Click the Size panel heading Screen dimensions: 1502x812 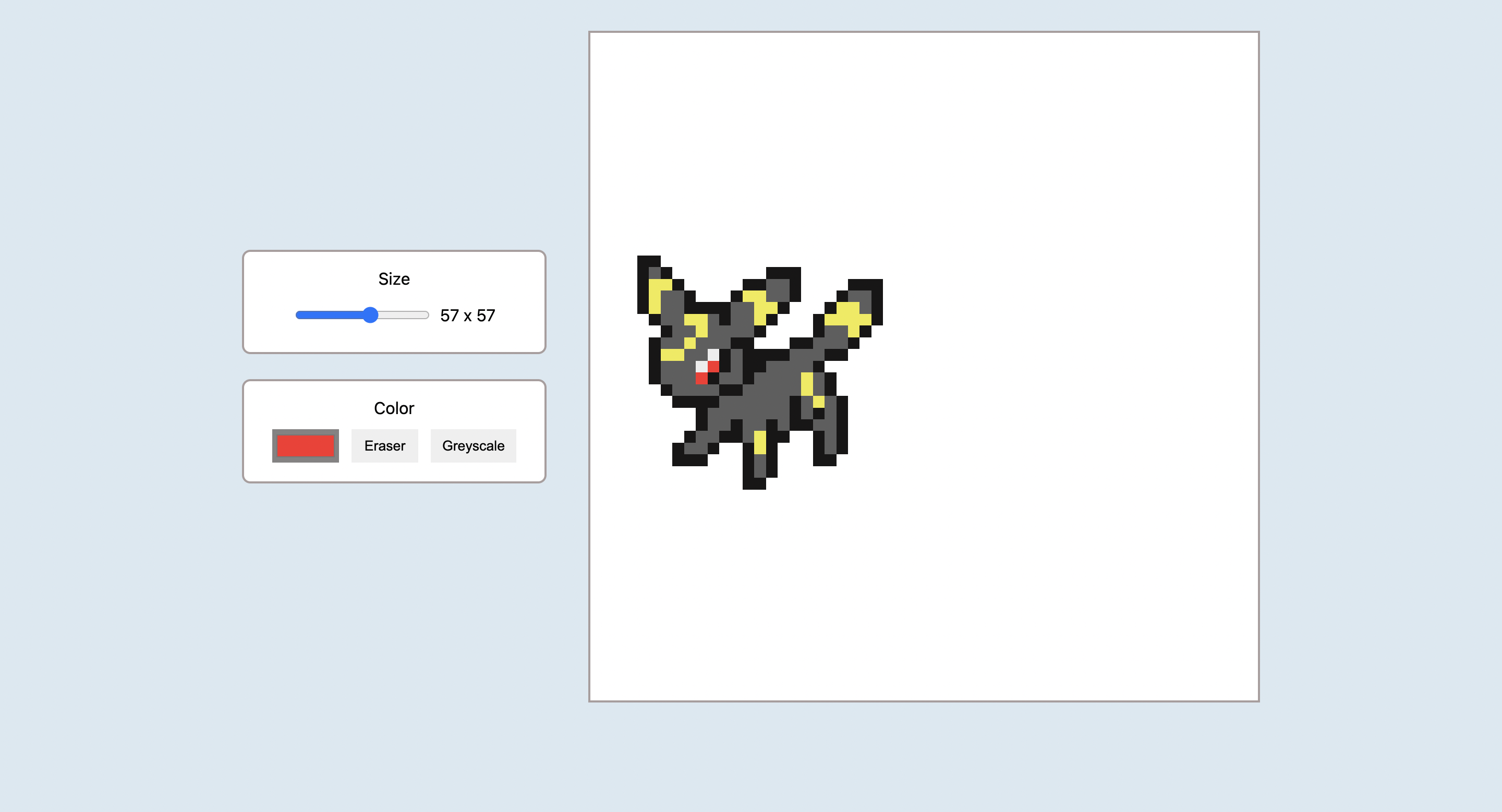coord(394,278)
